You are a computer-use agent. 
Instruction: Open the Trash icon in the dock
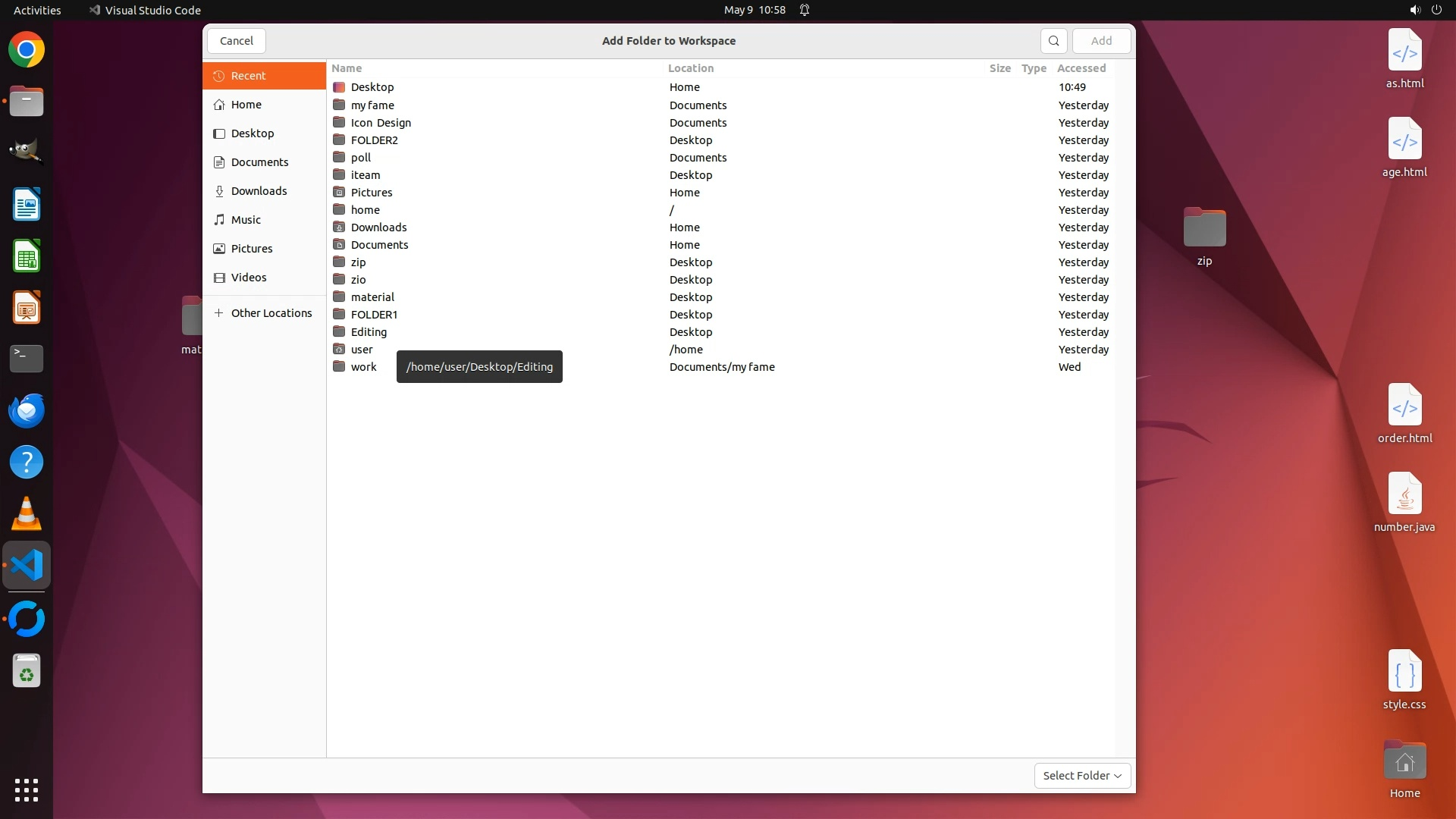point(27,671)
